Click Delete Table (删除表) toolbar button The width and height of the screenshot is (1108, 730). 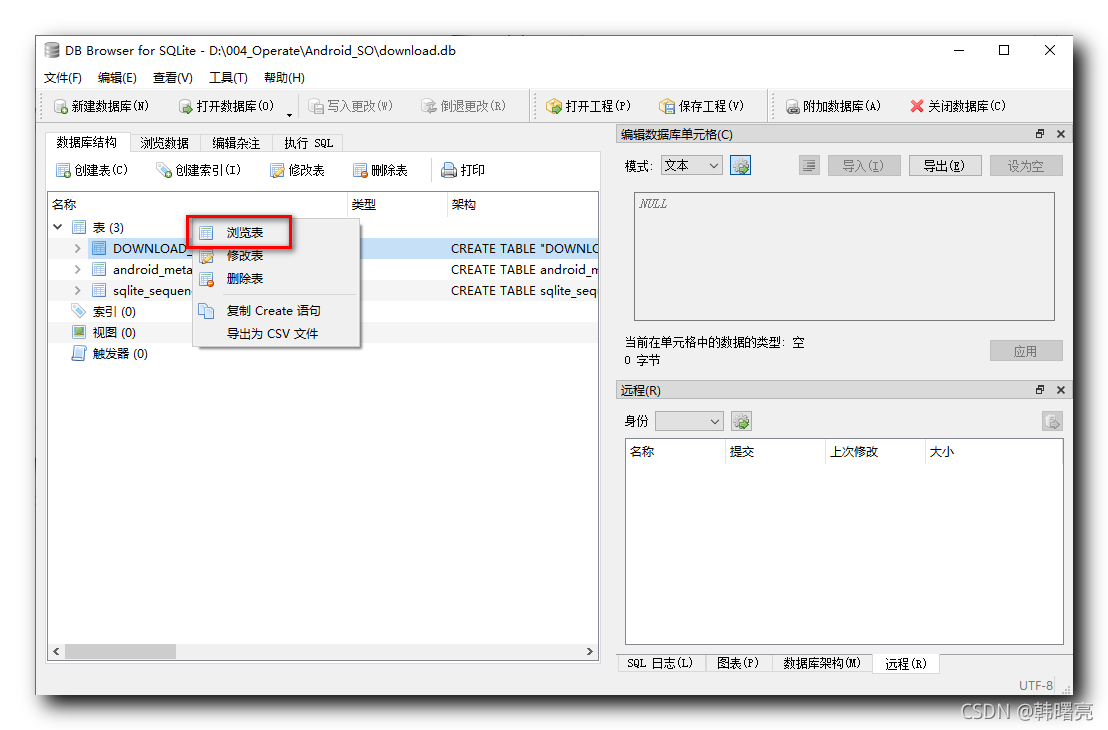tap(380, 170)
